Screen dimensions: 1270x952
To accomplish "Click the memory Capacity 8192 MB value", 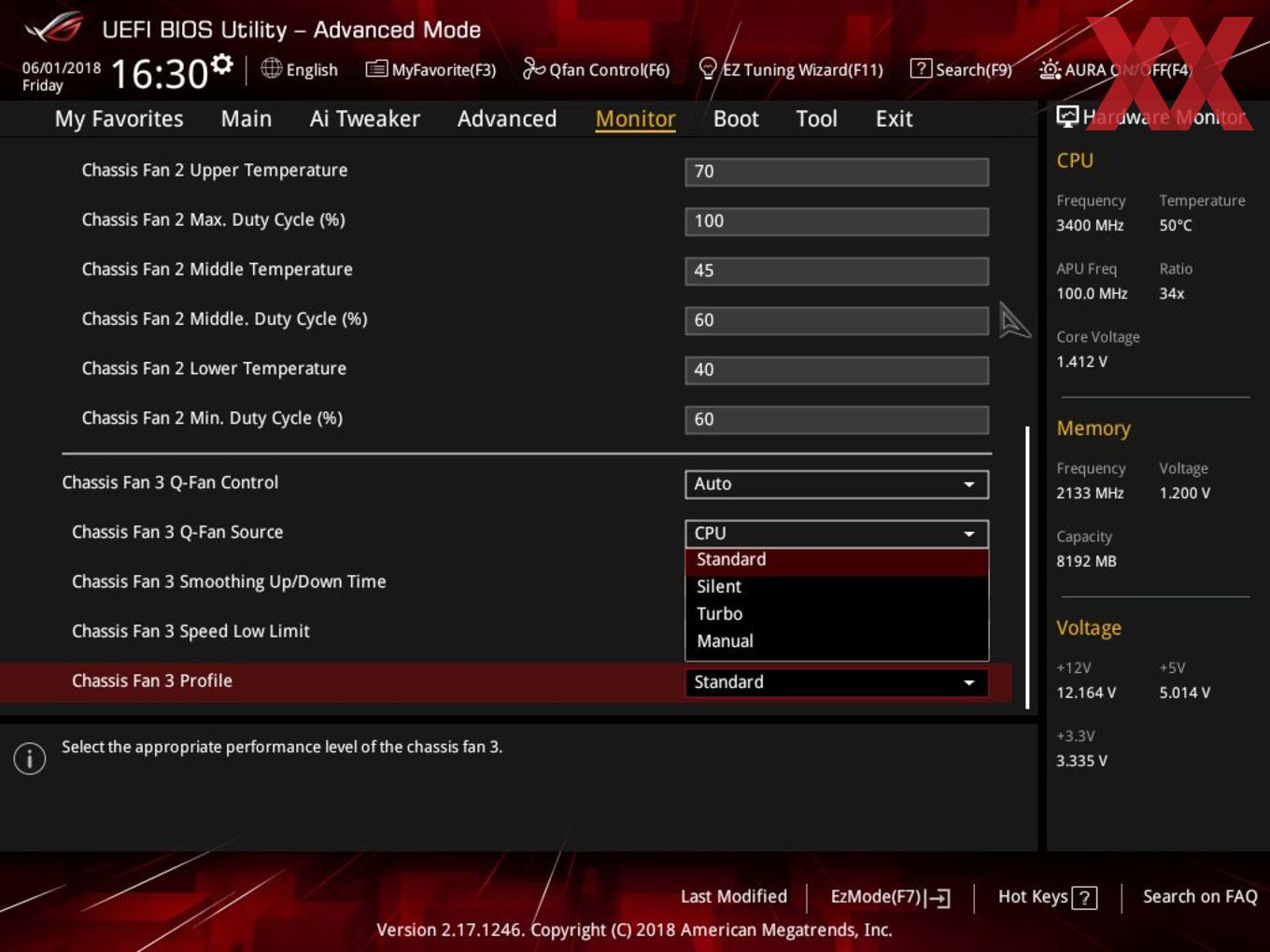I will click(1086, 561).
